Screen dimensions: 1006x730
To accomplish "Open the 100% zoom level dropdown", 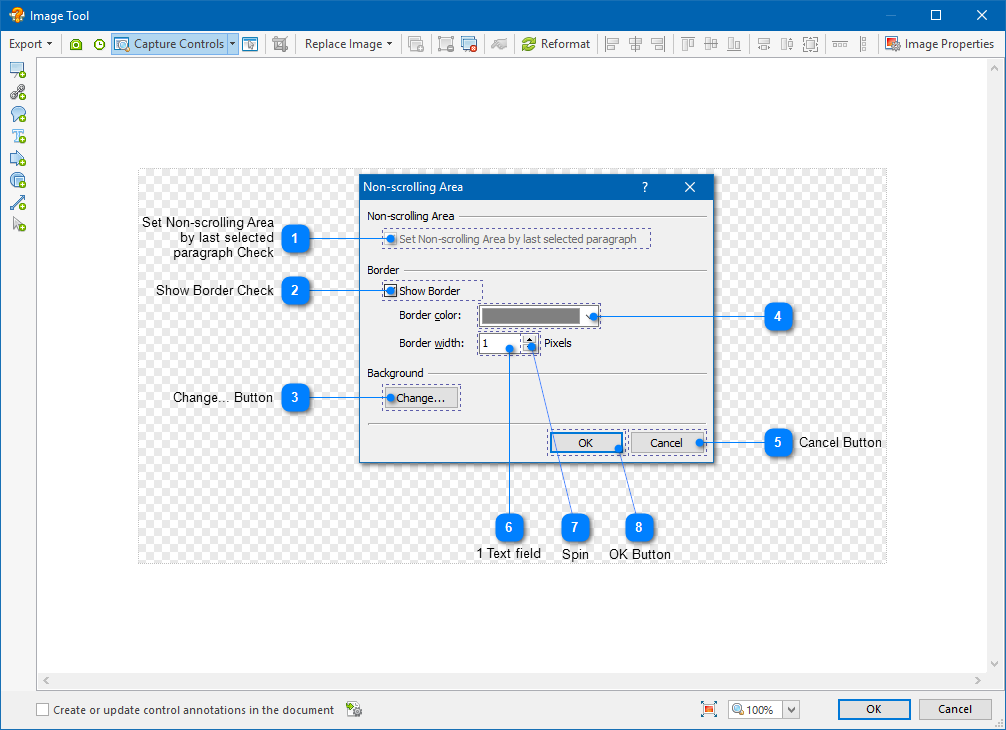I will [x=791, y=709].
